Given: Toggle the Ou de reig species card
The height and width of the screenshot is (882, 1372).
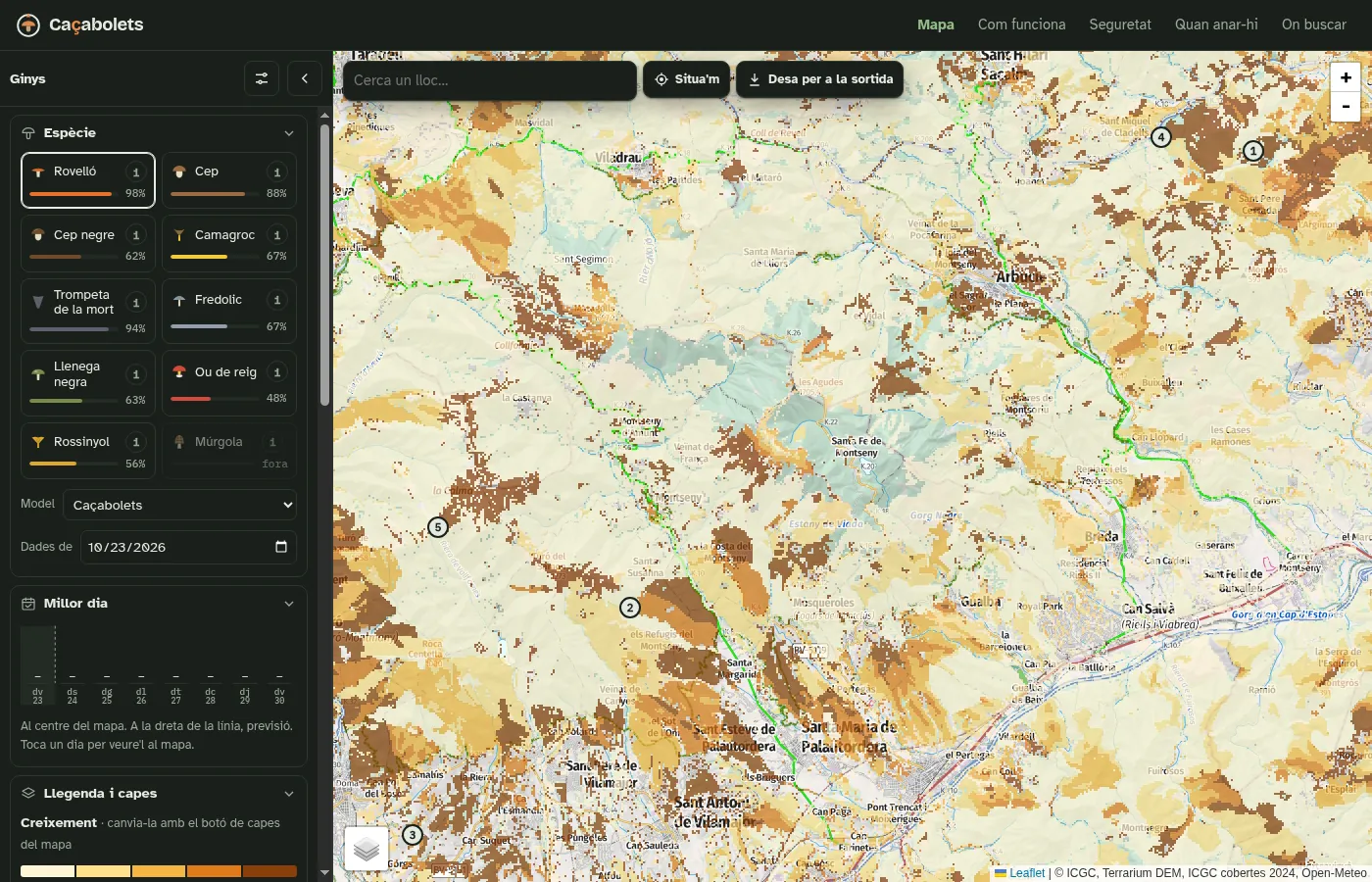Looking at the screenshot, I should click(229, 383).
